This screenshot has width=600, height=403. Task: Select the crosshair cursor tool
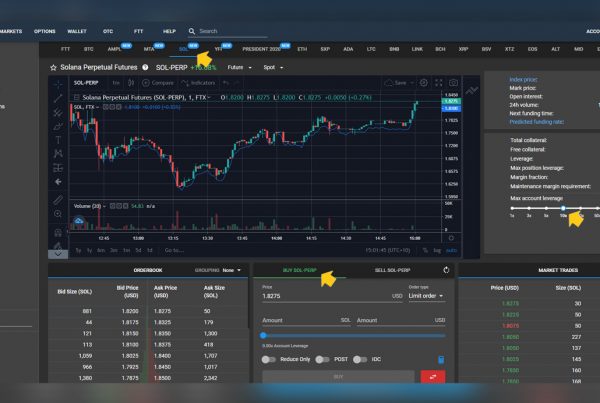coord(58,84)
